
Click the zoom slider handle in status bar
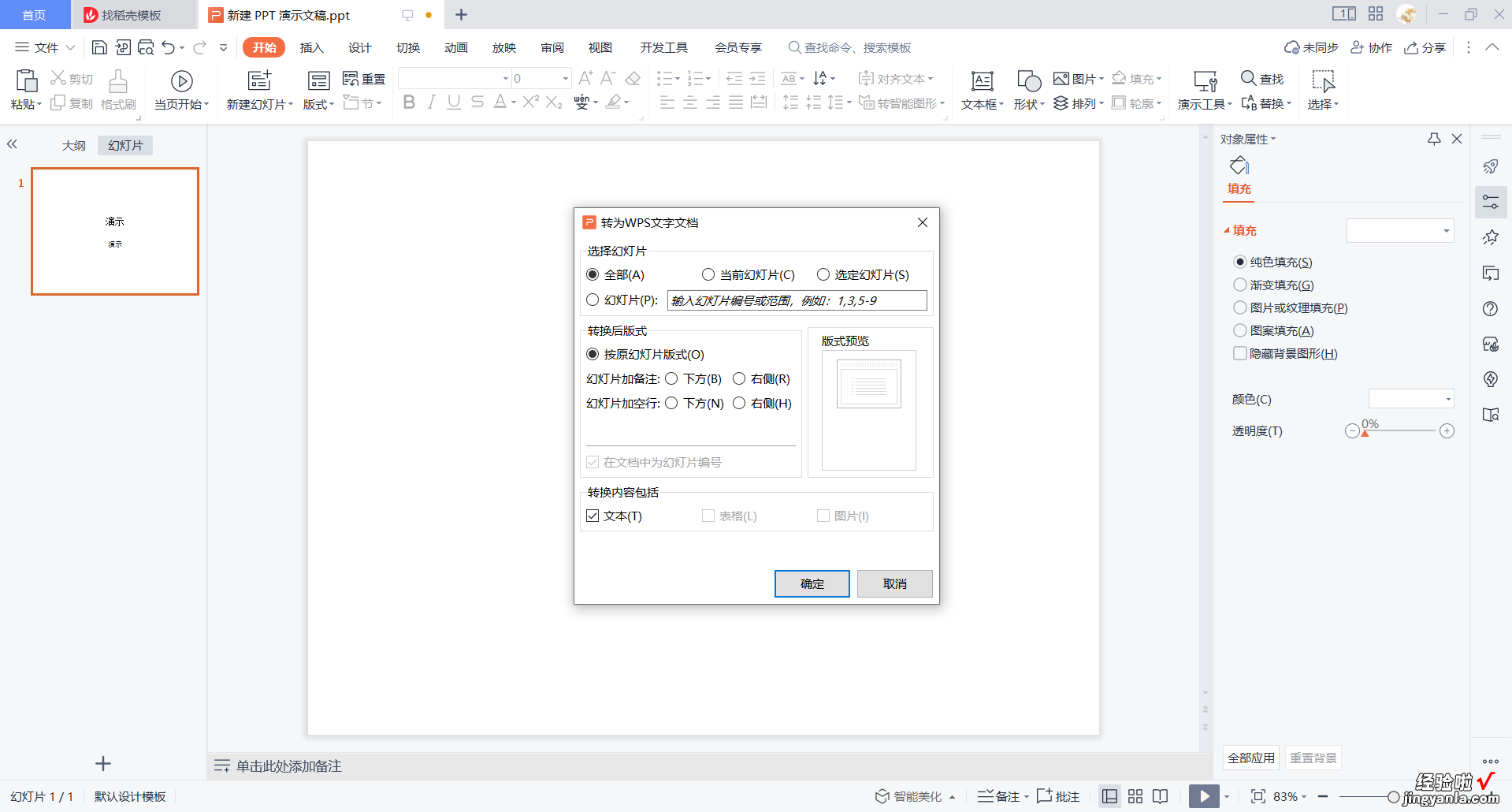(x=1394, y=797)
